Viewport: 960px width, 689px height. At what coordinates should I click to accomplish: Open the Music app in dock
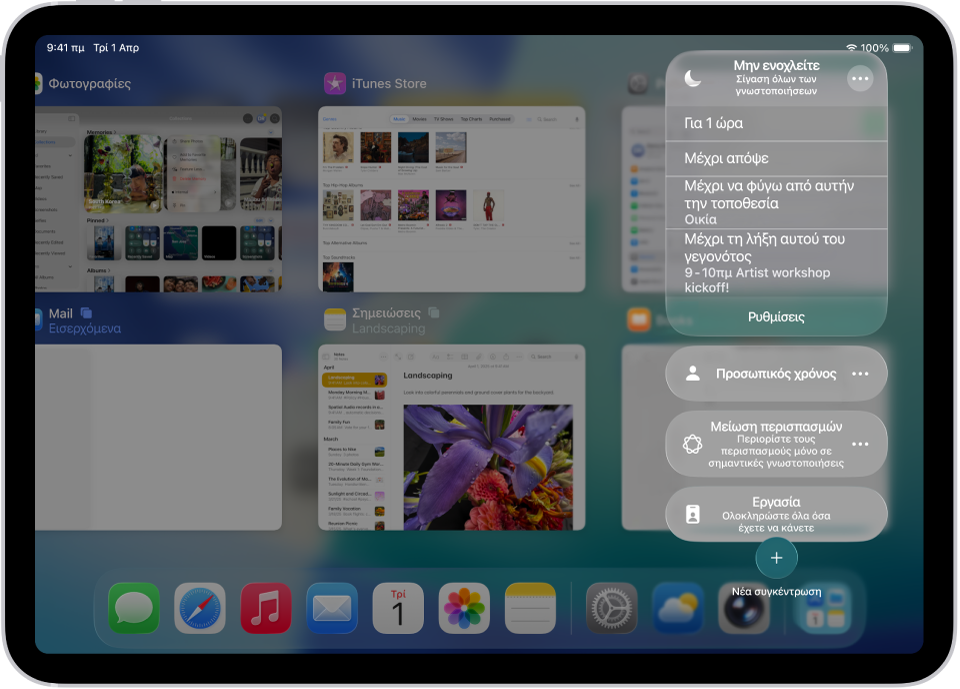(x=266, y=608)
